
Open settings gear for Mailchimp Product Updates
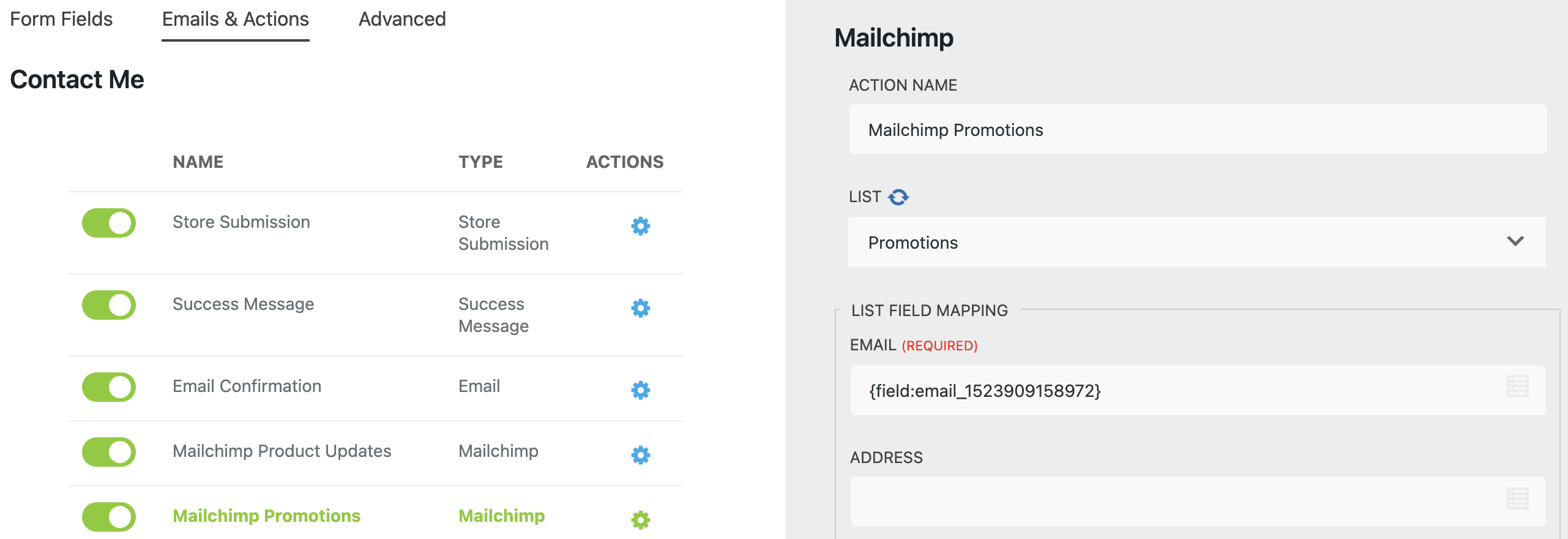click(x=640, y=455)
